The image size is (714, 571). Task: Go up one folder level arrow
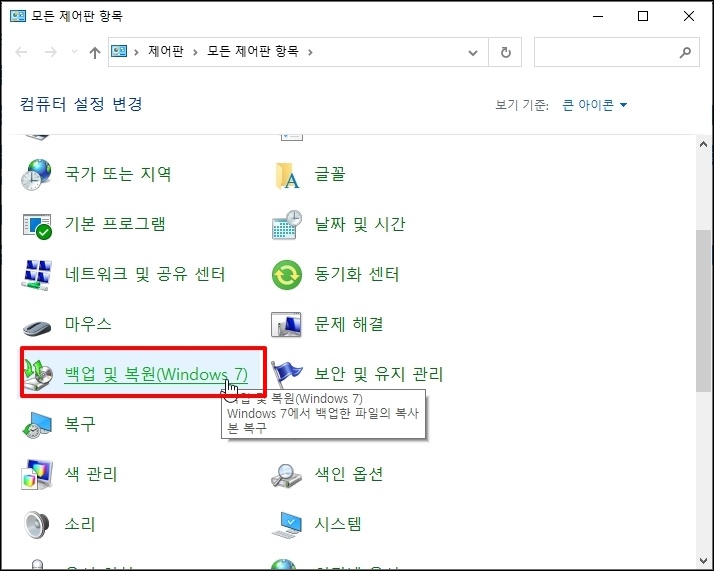95,53
